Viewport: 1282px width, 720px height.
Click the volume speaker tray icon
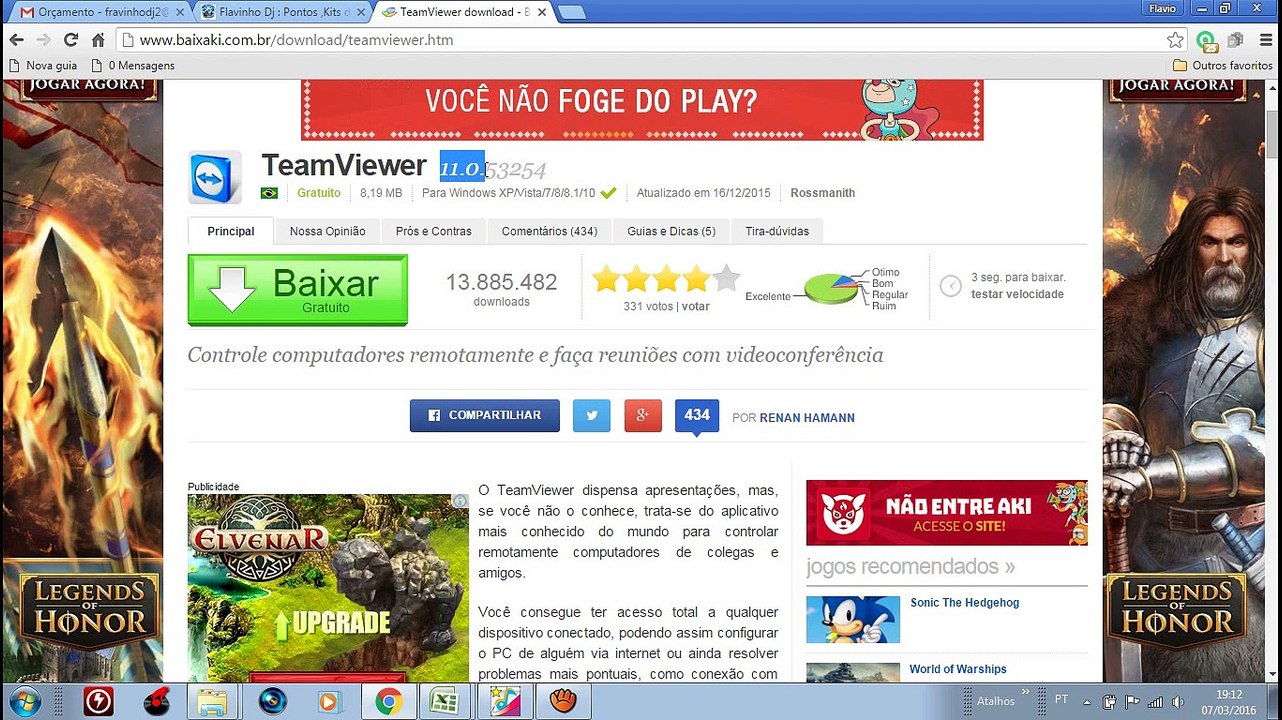click(1178, 701)
